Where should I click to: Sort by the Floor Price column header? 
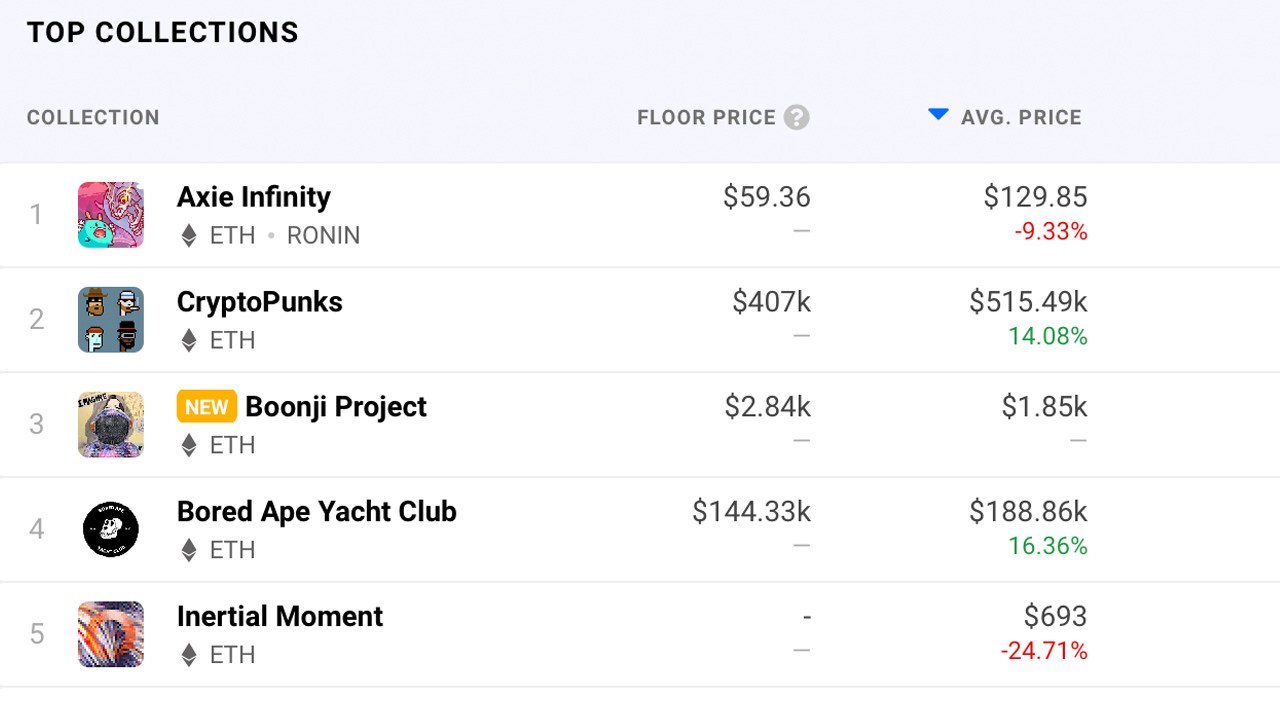click(x=706, y=118)
